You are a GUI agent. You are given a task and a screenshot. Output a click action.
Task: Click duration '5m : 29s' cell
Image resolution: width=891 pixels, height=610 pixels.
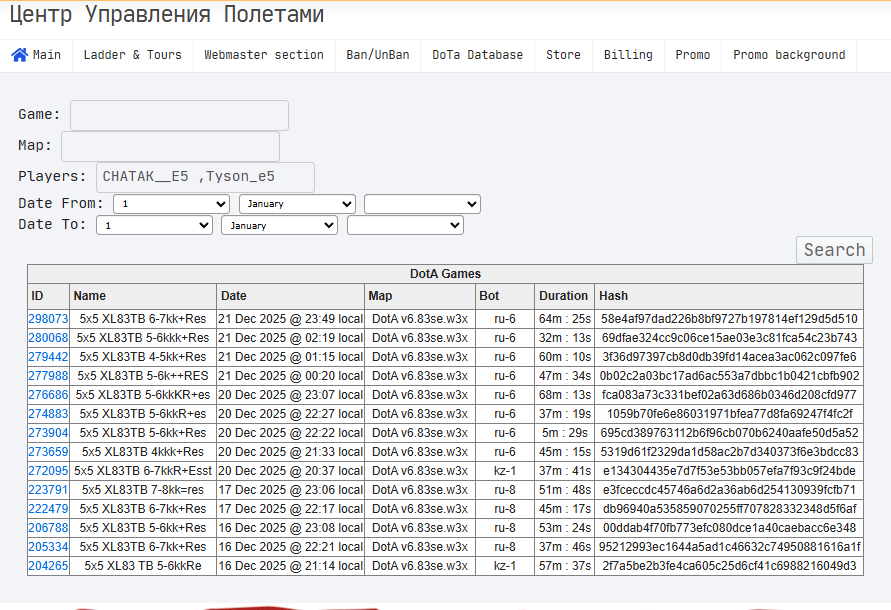click(564, 433)
